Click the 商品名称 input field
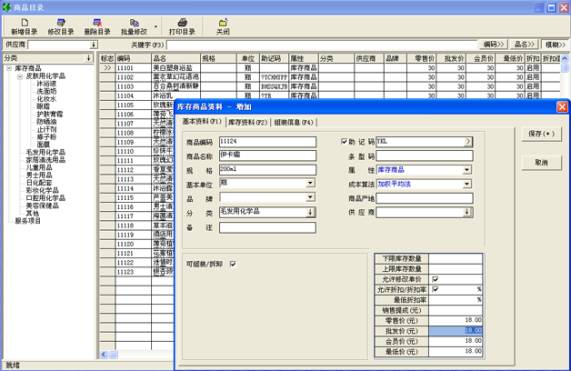571x371 pixels. pyautogui.click(x=268, y=155)
